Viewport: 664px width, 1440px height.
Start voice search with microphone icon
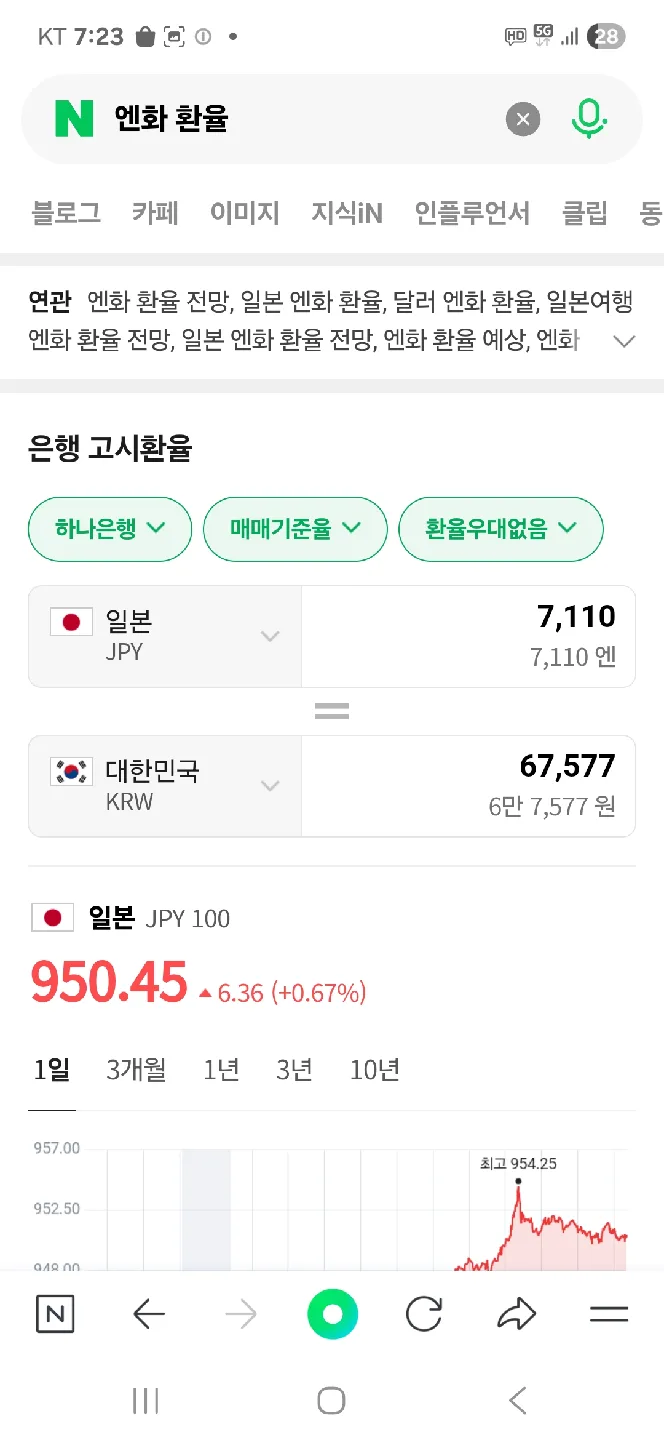pyautogui.click(x=589, y=120)
